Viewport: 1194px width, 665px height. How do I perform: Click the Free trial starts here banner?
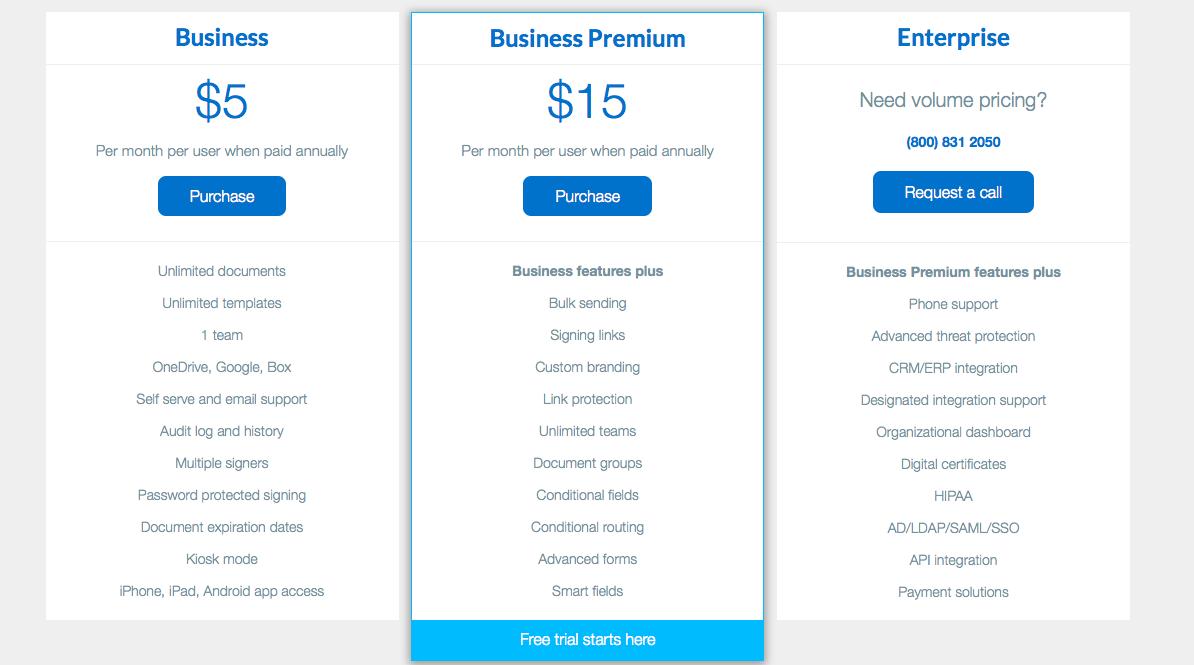click(587, 640)
